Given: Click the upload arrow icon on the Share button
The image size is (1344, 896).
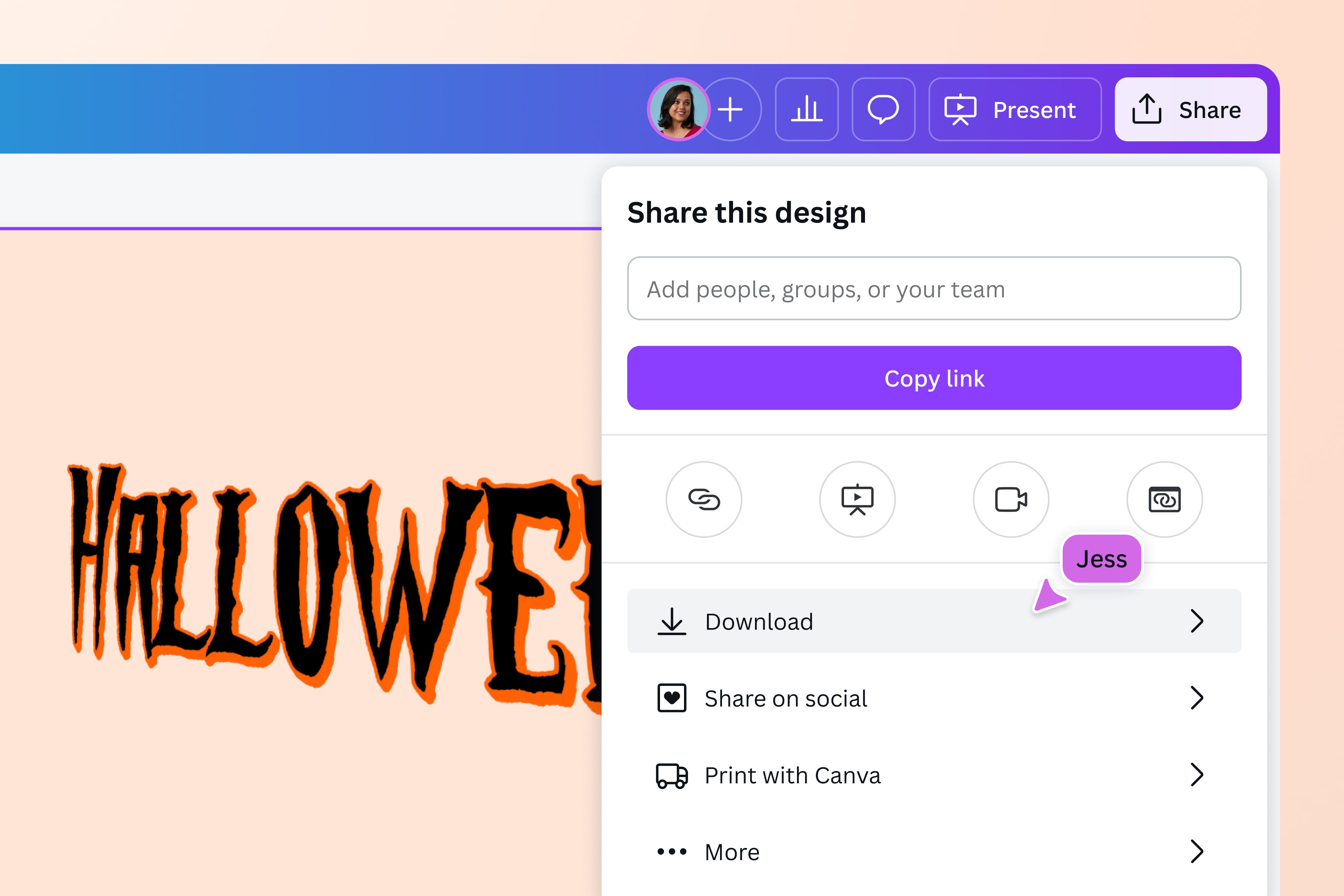Looking at the screenshot, I should tap(1147, 109).
